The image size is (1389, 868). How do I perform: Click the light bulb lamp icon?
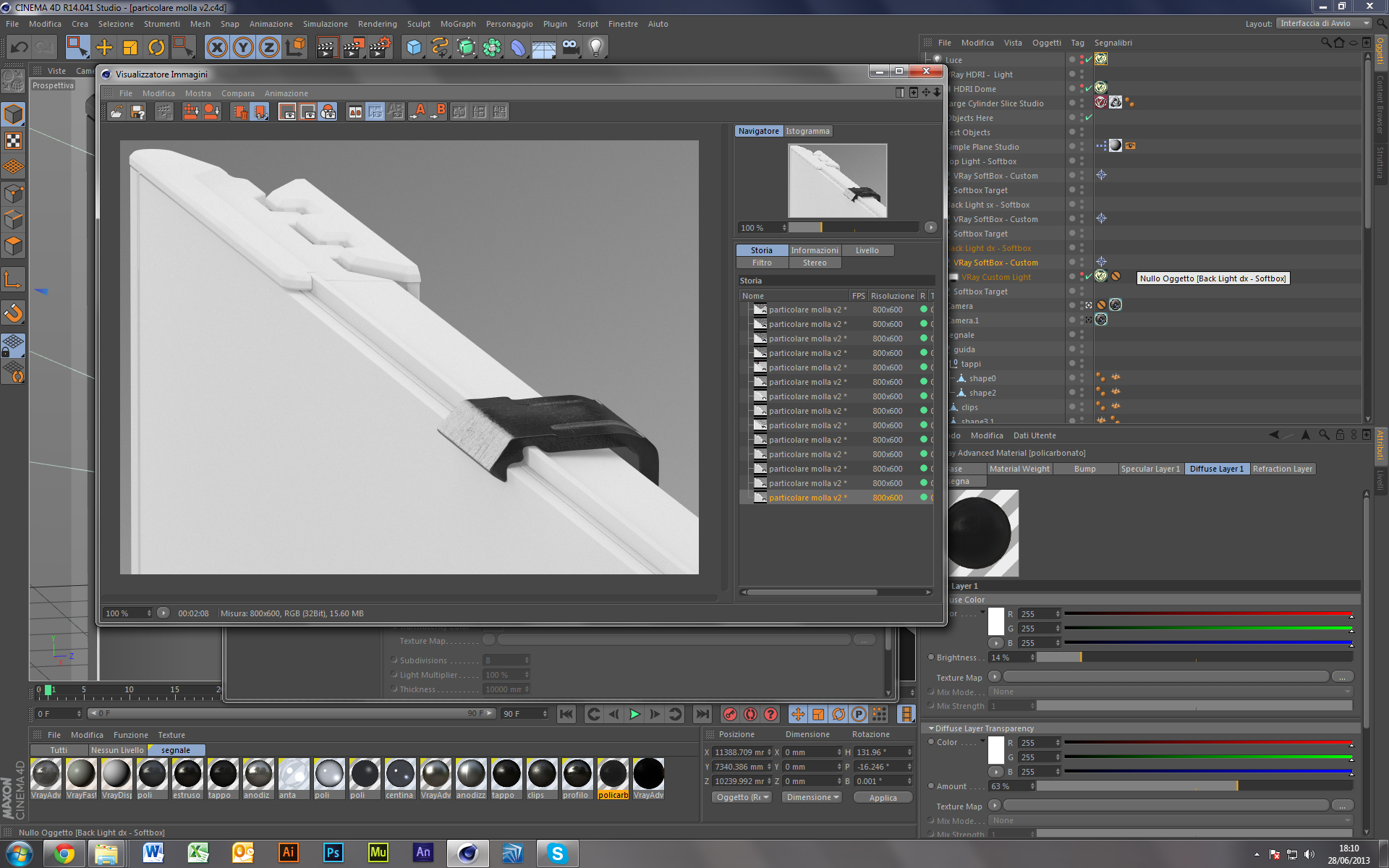point(595,48)
